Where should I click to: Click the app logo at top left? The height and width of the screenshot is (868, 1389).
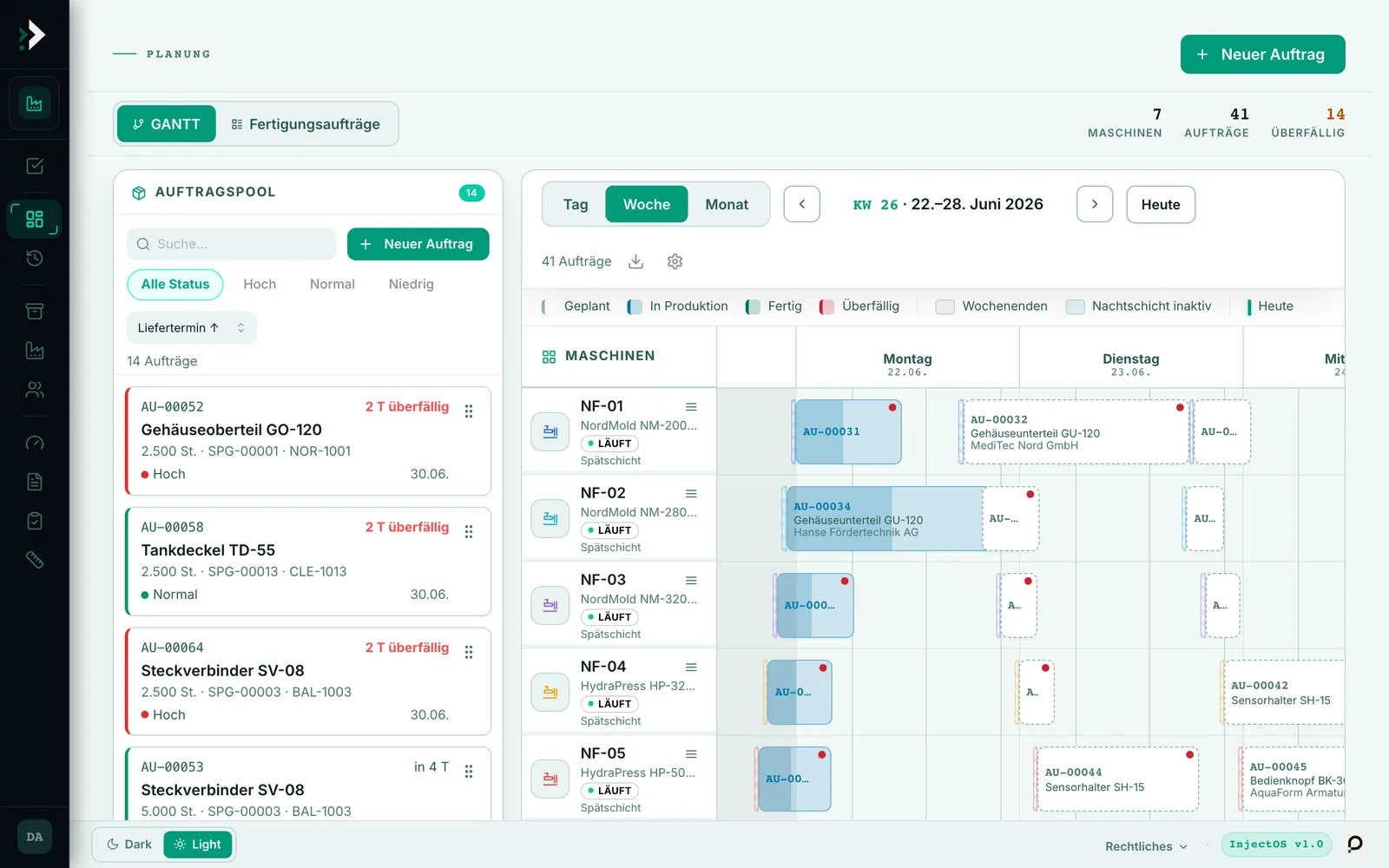point(32,35)
